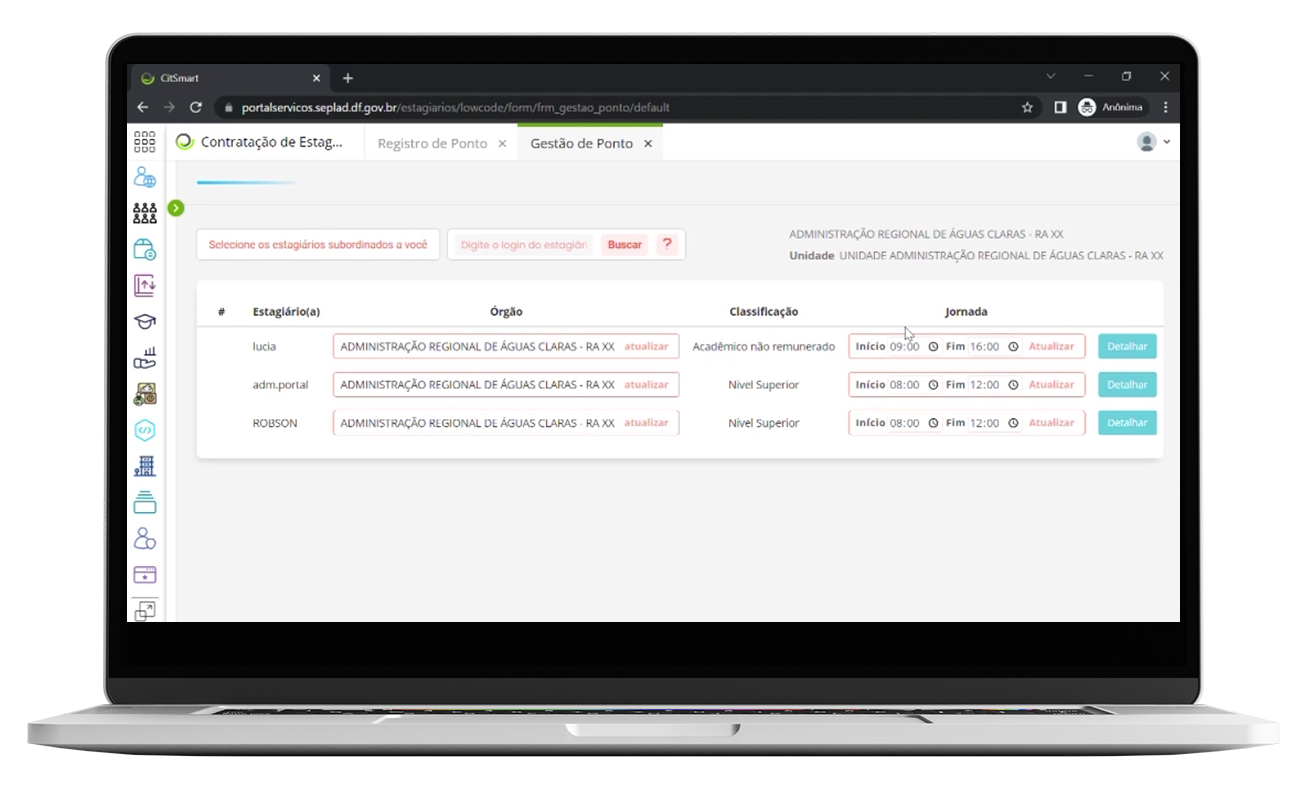Open 'Selecione os estagiários subordinados' selector
Image resolution: width=1308 pixels, height=800 pixels.
(318, 245)
